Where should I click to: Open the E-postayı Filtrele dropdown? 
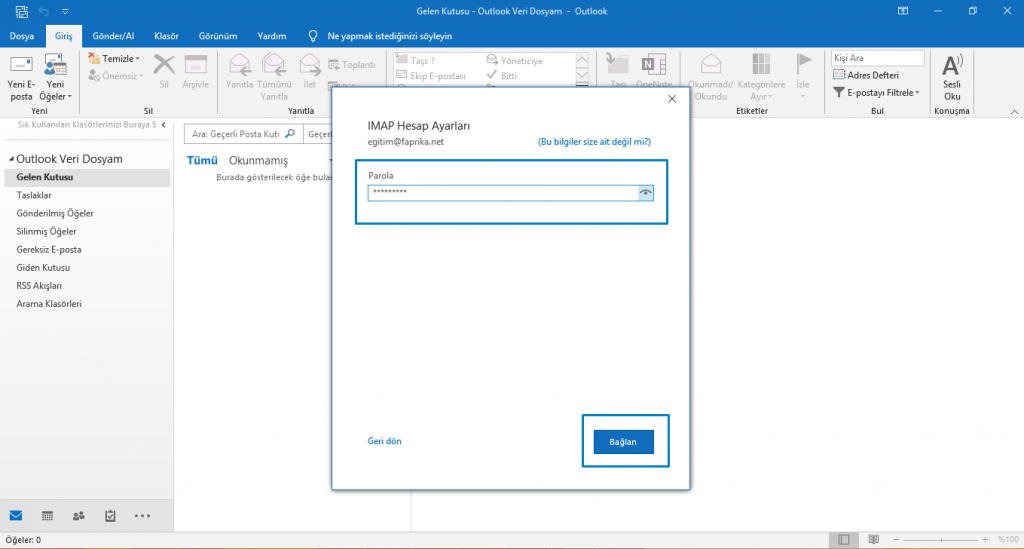tap(876, 92)
